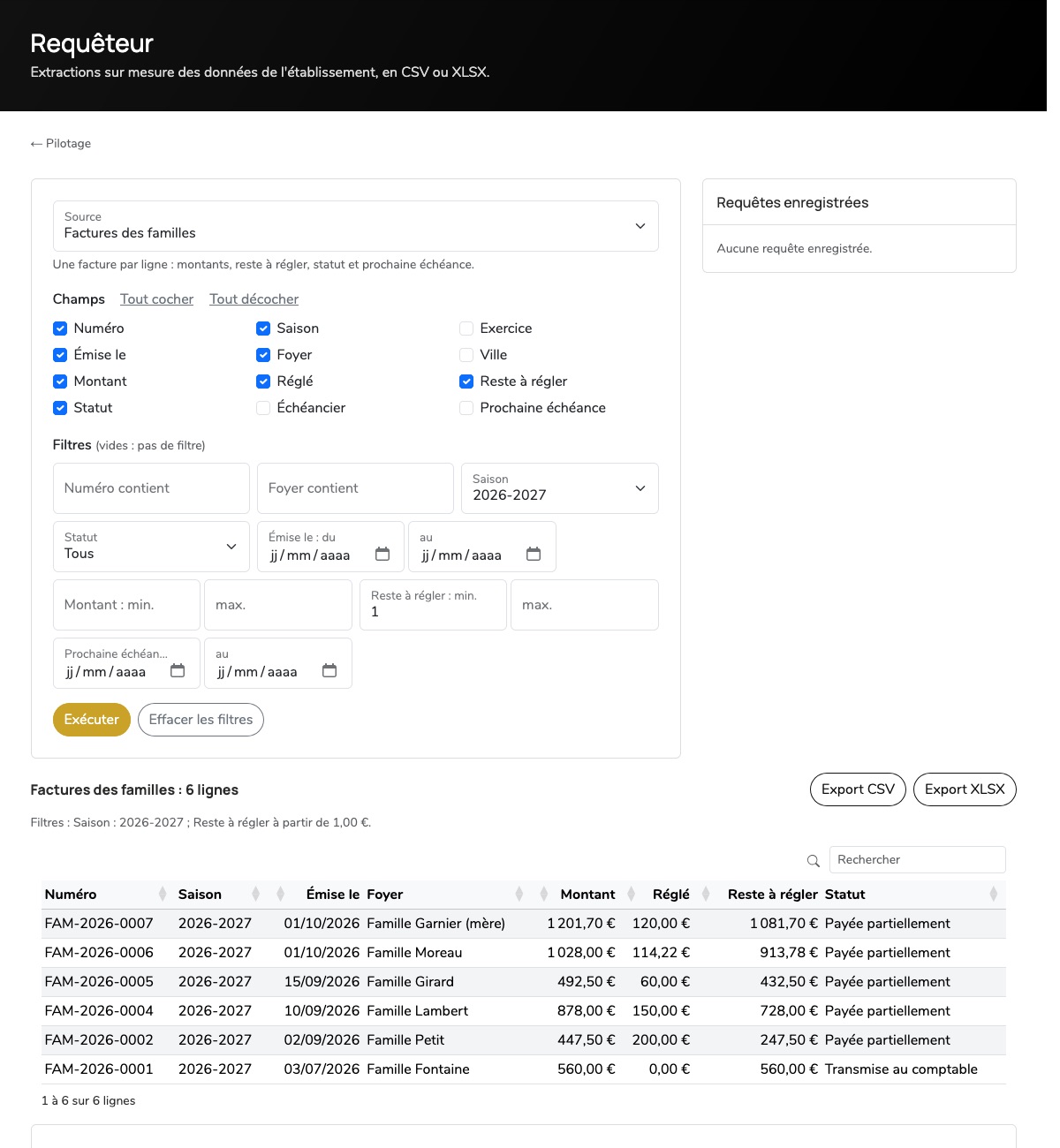Click the Famille Petit cell

[x=405, y=1040]
